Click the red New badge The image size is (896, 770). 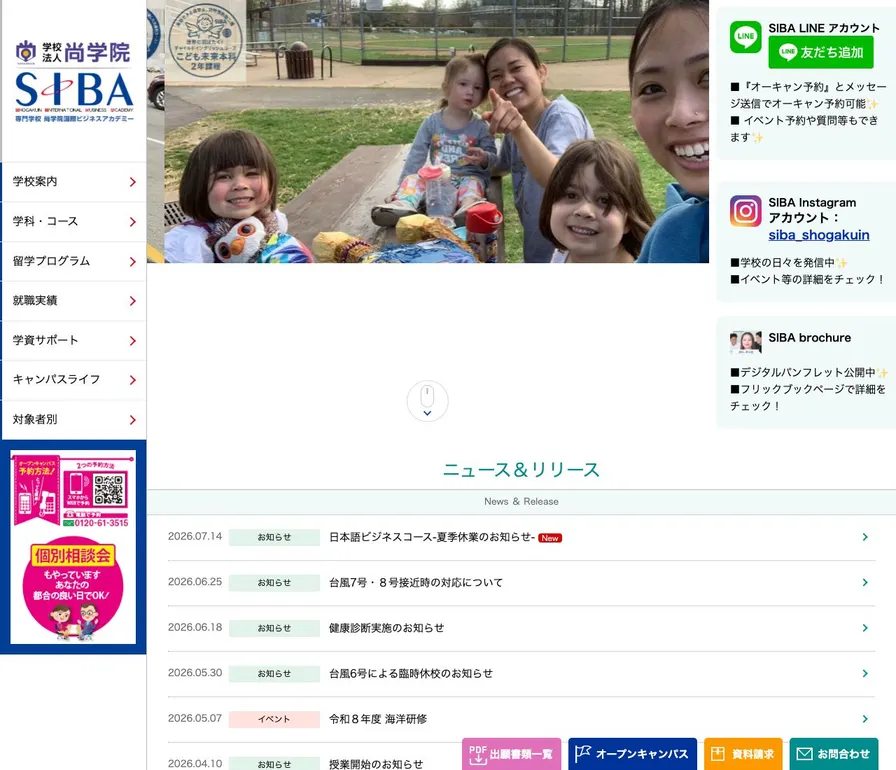click(550, 538)
